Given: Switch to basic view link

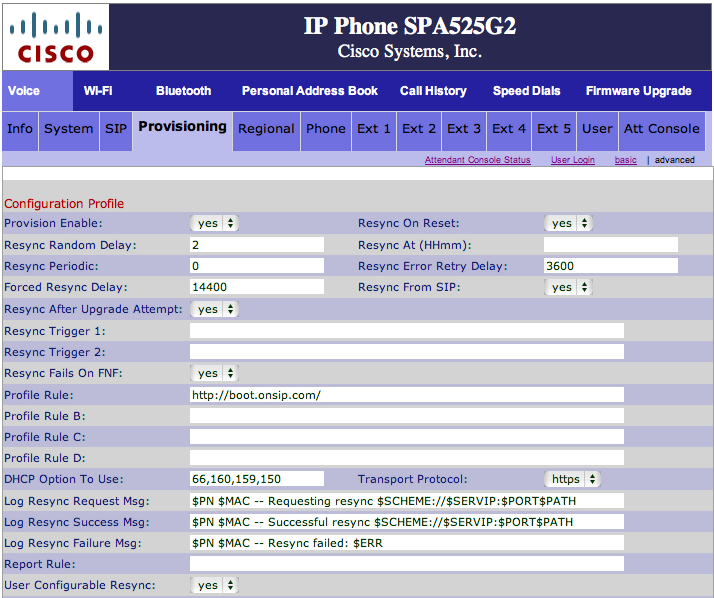Looking at the screenshot, I should pyautogui.click(x=626, y=160).
